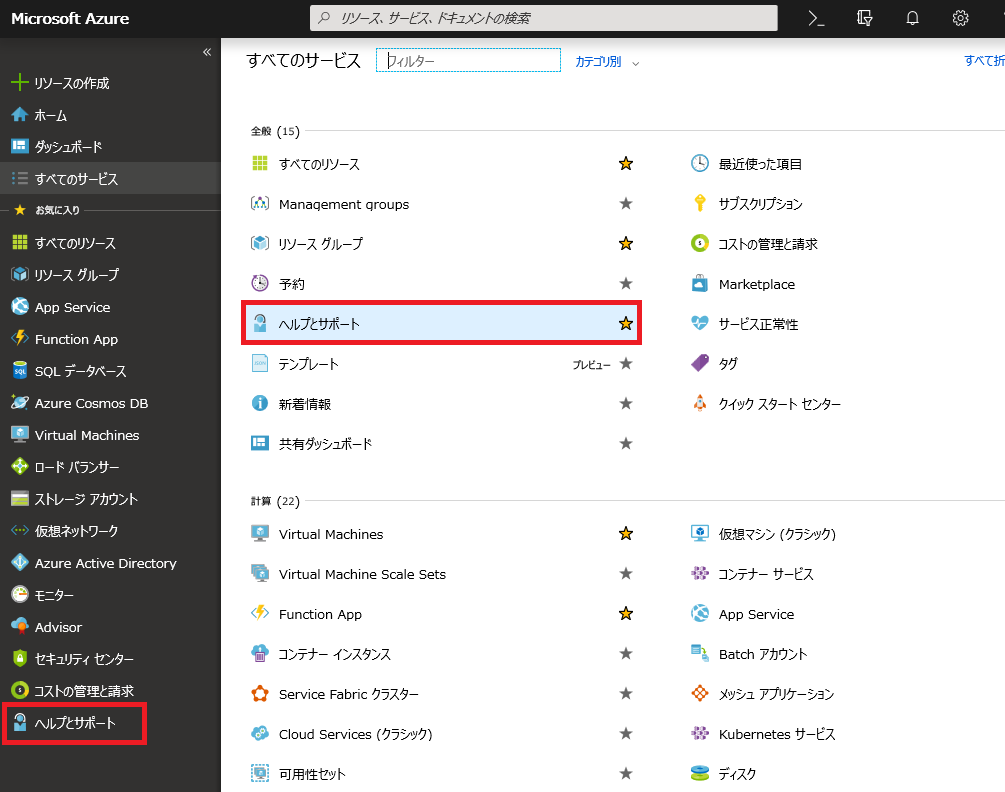Click Marketplace bag icon
The width and height of the screenshot is (1005, 792).
pos(700,283)
